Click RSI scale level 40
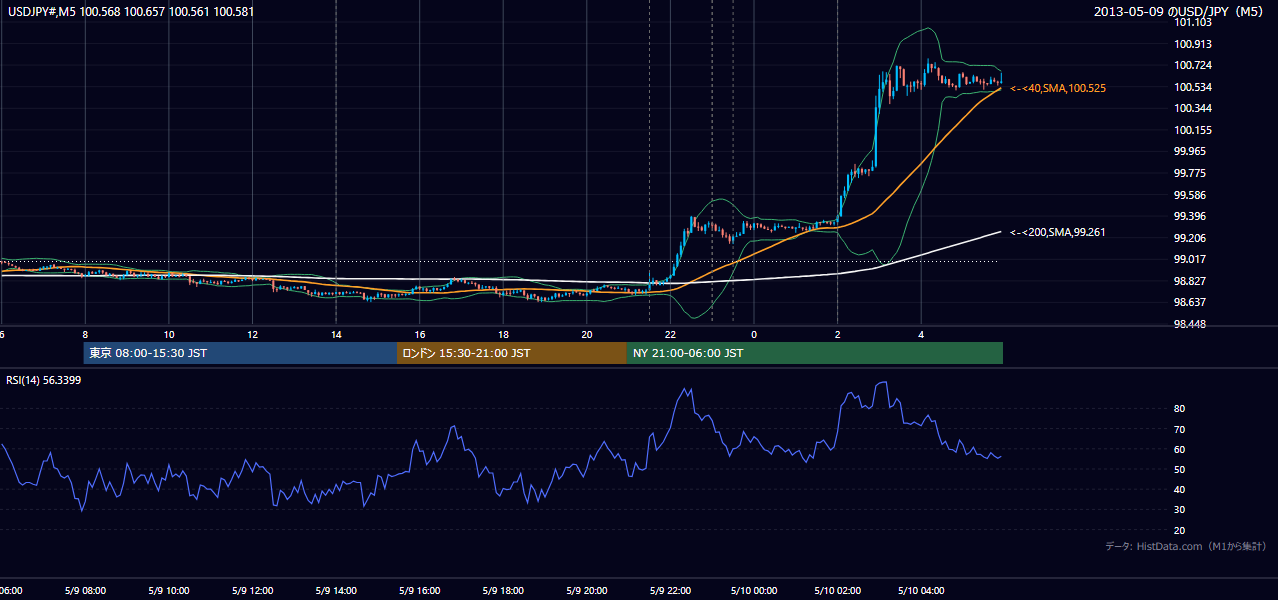This screenshot has width=1278, height=600. tap(1180, 490)
